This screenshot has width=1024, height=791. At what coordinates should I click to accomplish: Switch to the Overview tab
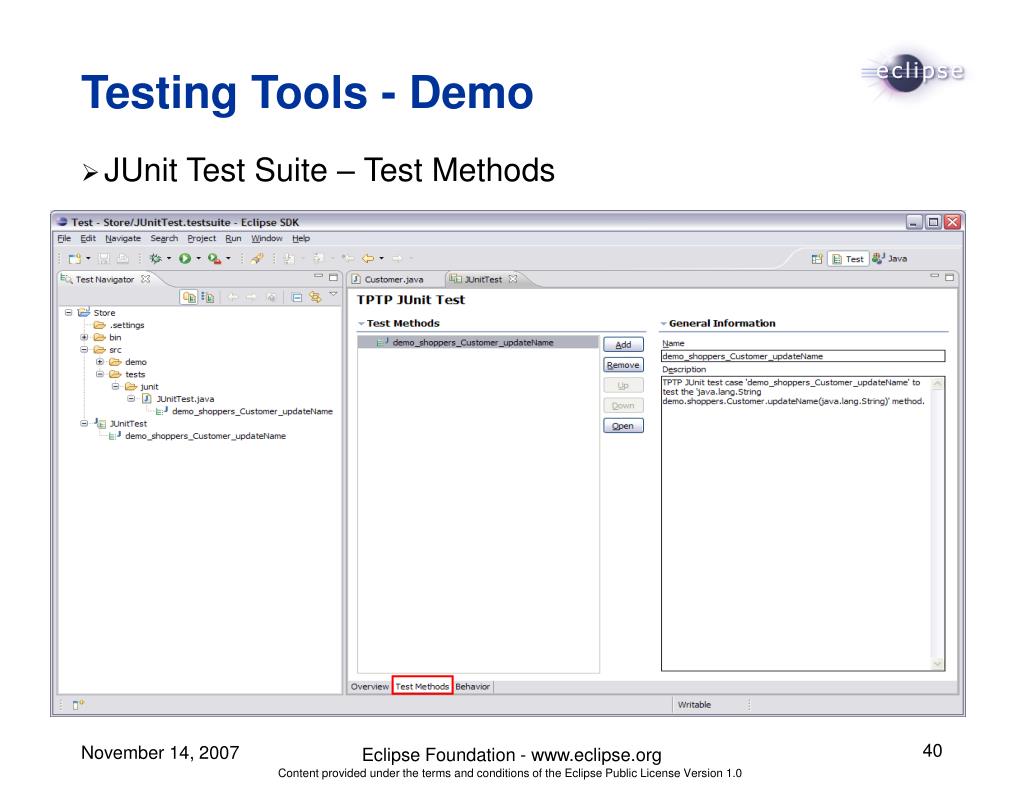pos(370,686)
